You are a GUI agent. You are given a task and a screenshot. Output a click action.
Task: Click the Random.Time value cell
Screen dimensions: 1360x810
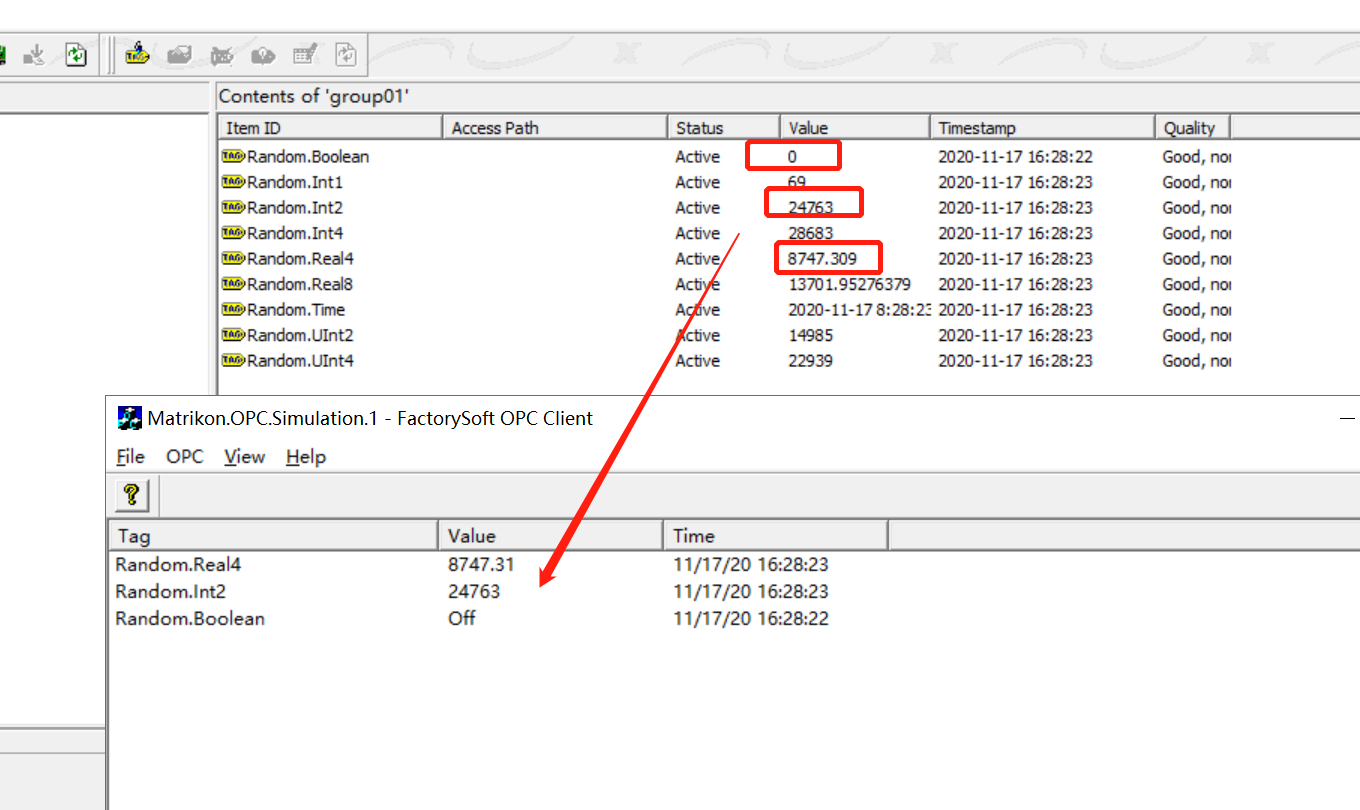[859, 309]
